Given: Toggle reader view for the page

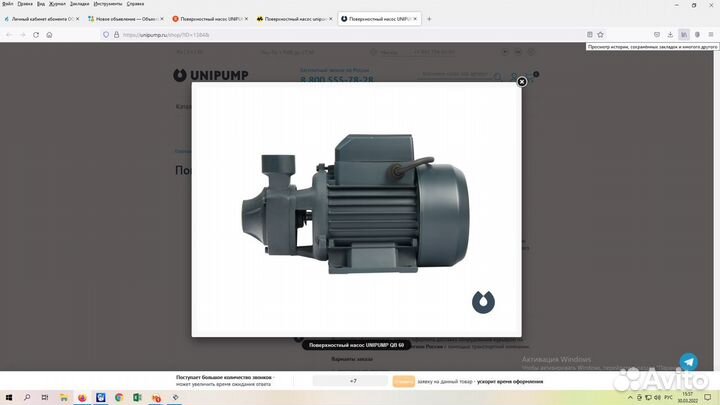Looking at the screenshot, I should 590,34.
